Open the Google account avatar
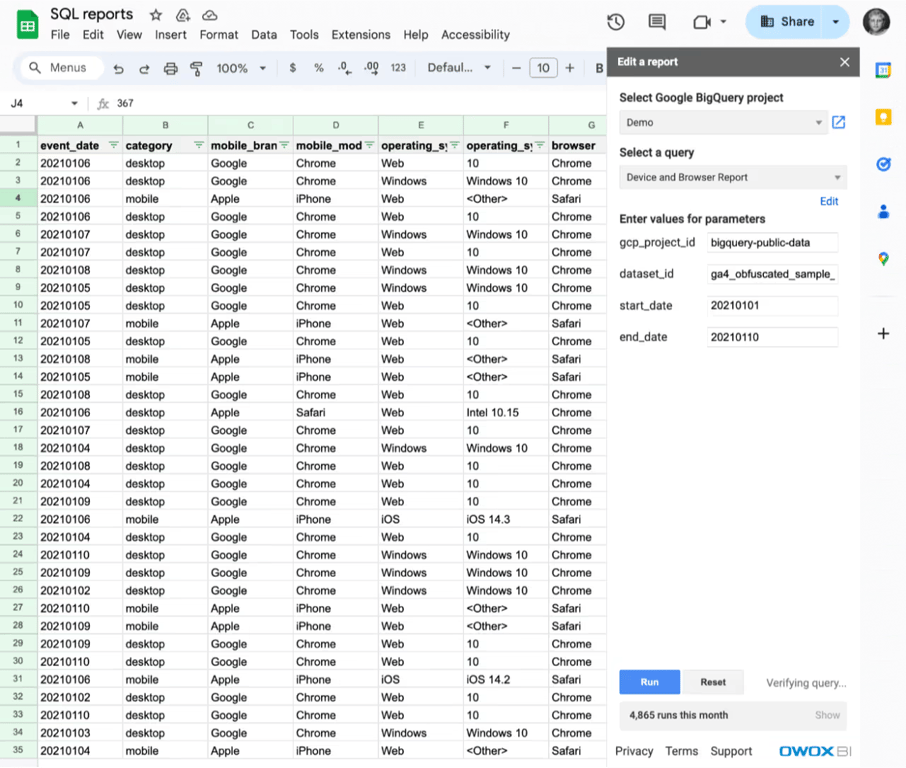906x768 pixels. tap(877, 22)
